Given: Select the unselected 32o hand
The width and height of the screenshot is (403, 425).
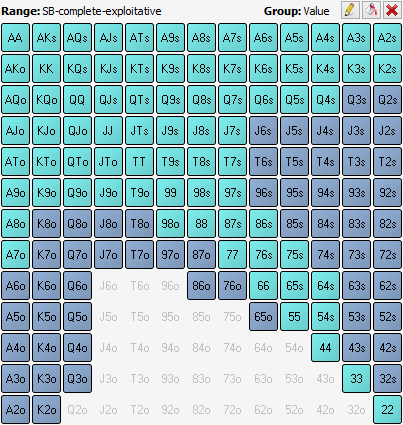Looking at the screenshot, I should pyautogui.click(x=356, y=409).
